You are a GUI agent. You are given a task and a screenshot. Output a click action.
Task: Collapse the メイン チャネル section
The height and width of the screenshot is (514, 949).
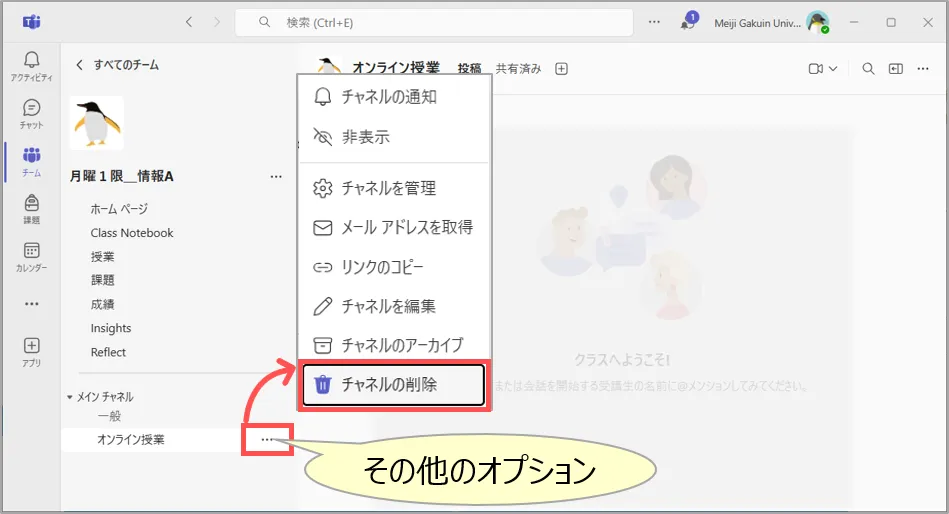click(70, 397)
